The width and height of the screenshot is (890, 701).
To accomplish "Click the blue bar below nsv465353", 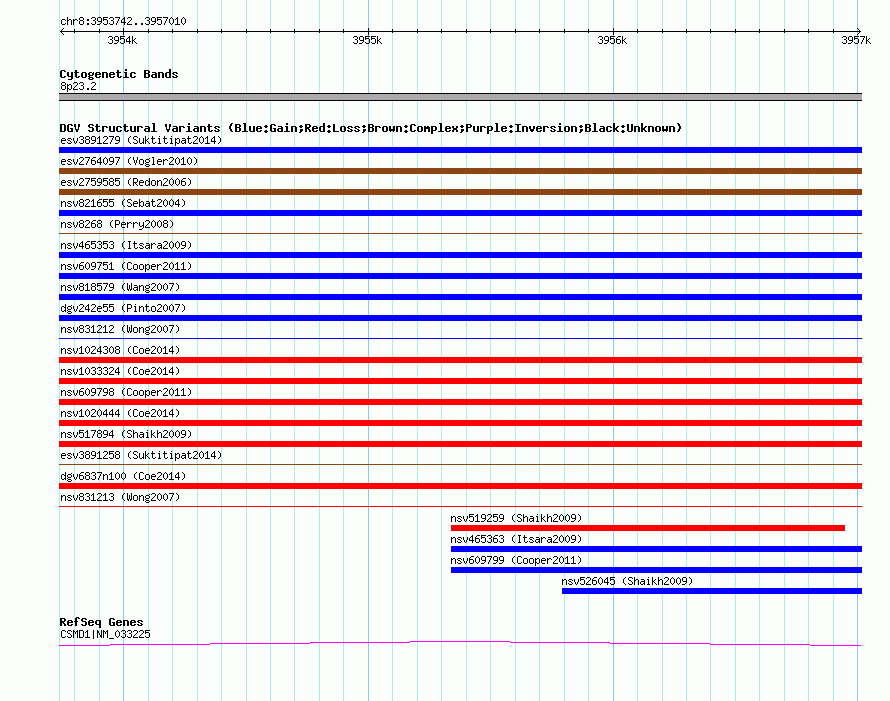I will [x=460, y=255].
